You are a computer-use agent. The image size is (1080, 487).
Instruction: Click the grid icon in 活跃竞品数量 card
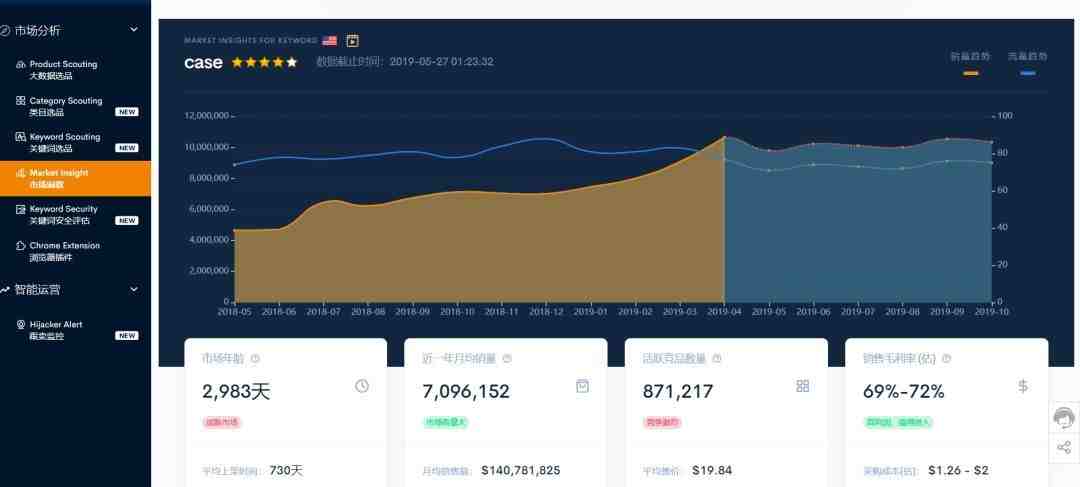pos(802,386)
